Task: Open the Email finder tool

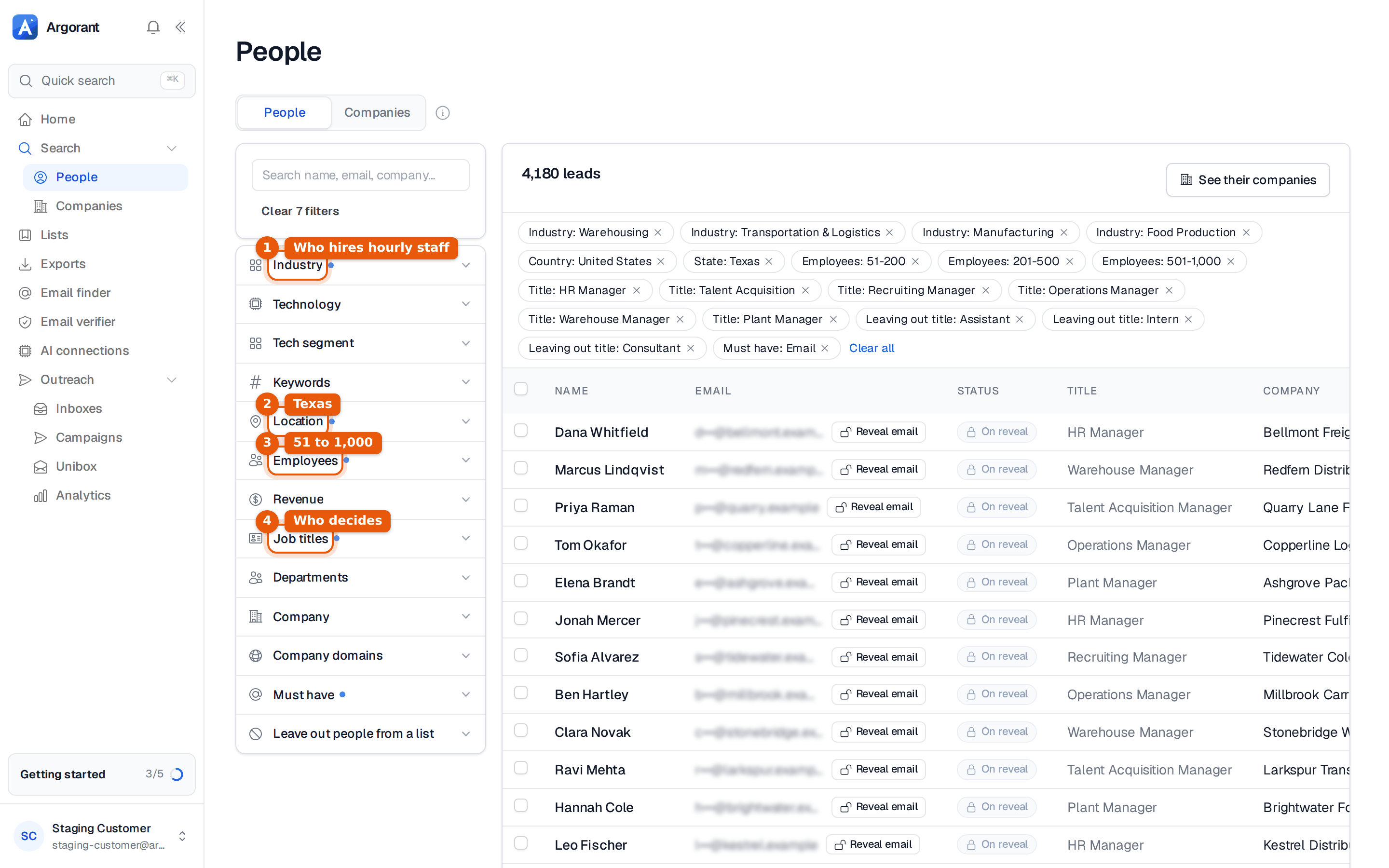Action: pyautogui.click(x=75, y=293)
